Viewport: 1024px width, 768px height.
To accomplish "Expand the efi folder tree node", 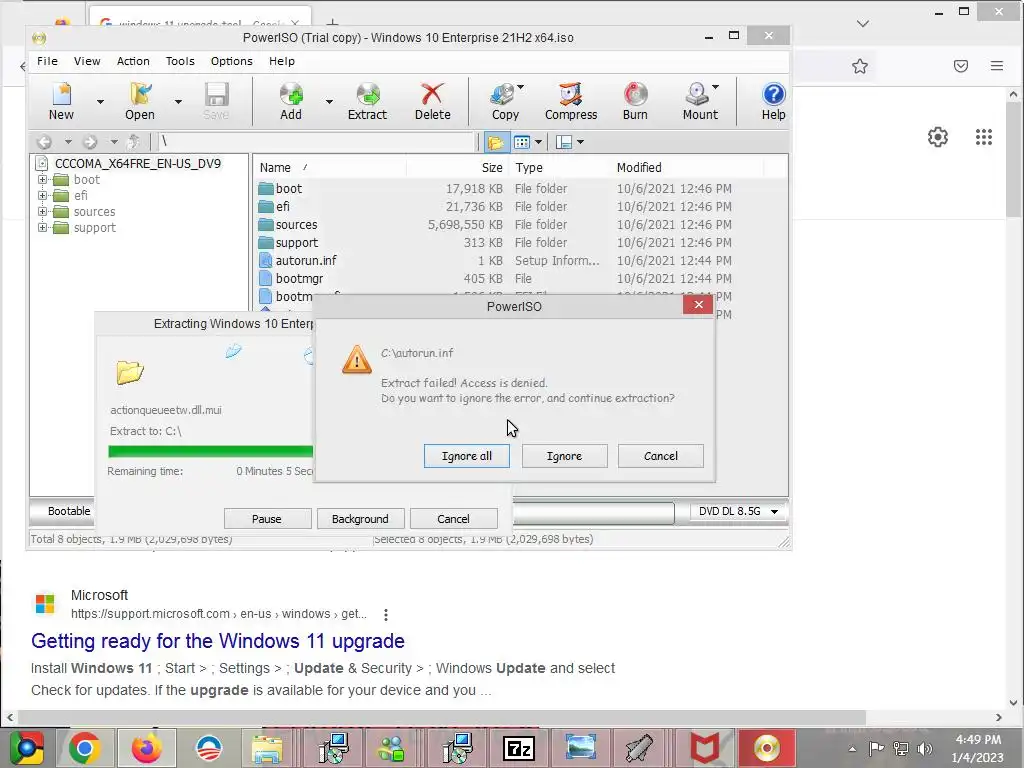I will click(42, 195).
